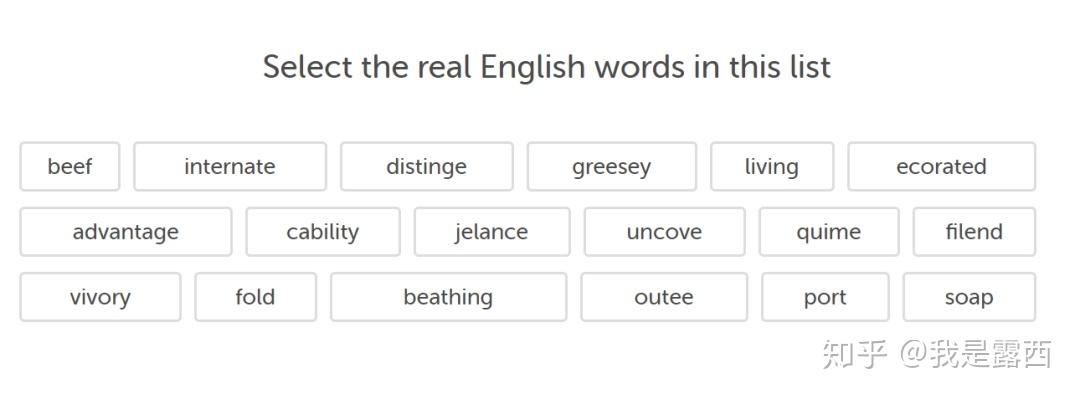Viewport: 1080px width, 399px height.
Task: Choose the "jelance" word button
Action: (x=492, y=232)
